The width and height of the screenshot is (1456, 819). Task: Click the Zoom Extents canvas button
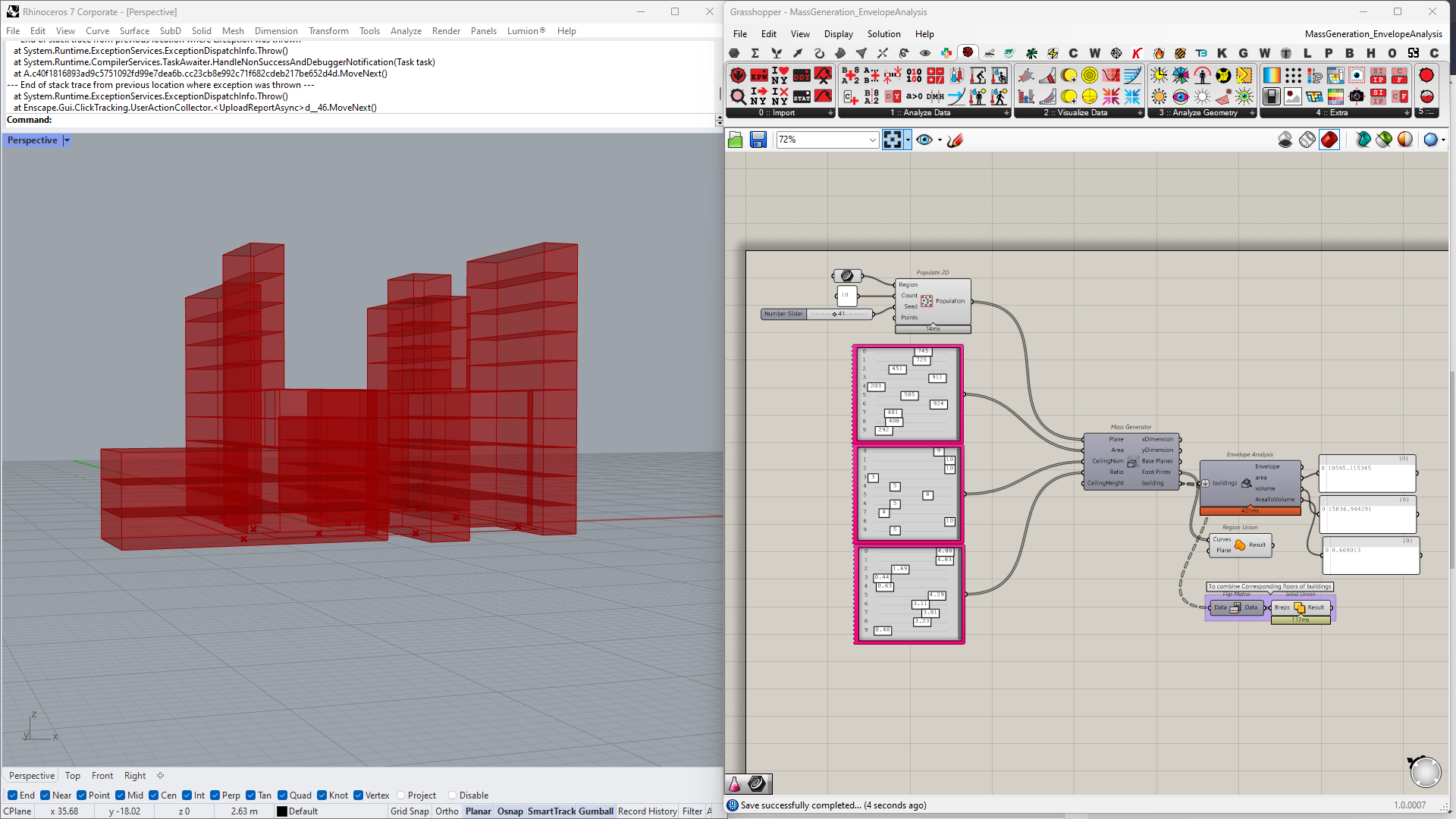click(893, 140)
